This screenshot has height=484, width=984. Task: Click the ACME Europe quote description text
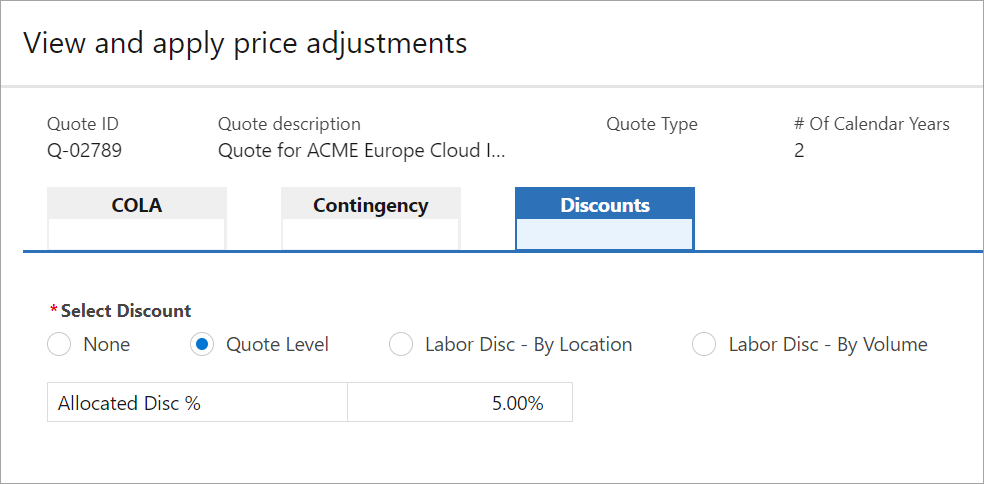click(361, 151)
